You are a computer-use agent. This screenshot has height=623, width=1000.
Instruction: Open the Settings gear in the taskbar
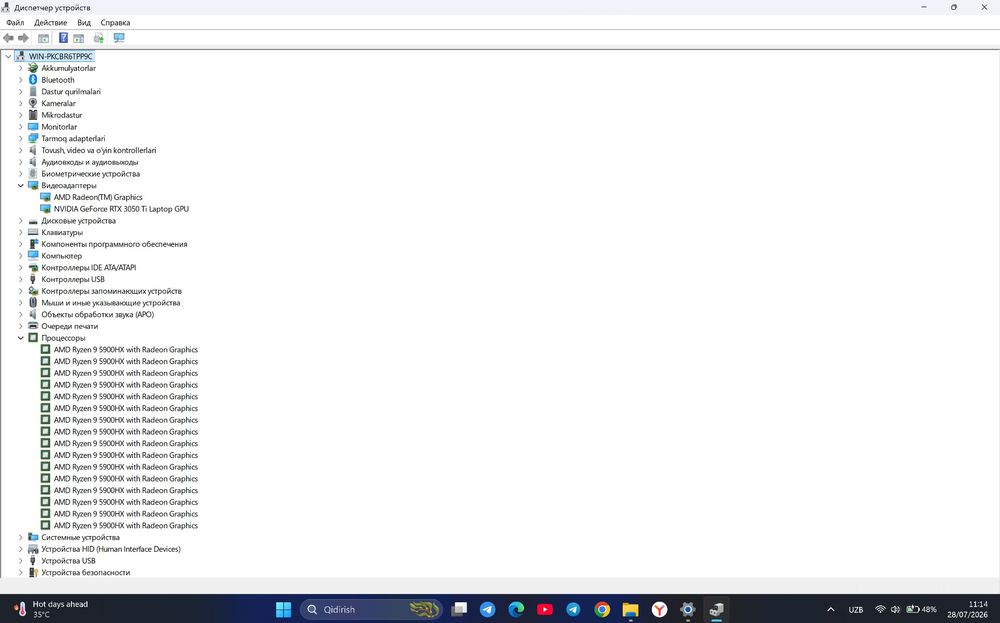click(688, 610)
